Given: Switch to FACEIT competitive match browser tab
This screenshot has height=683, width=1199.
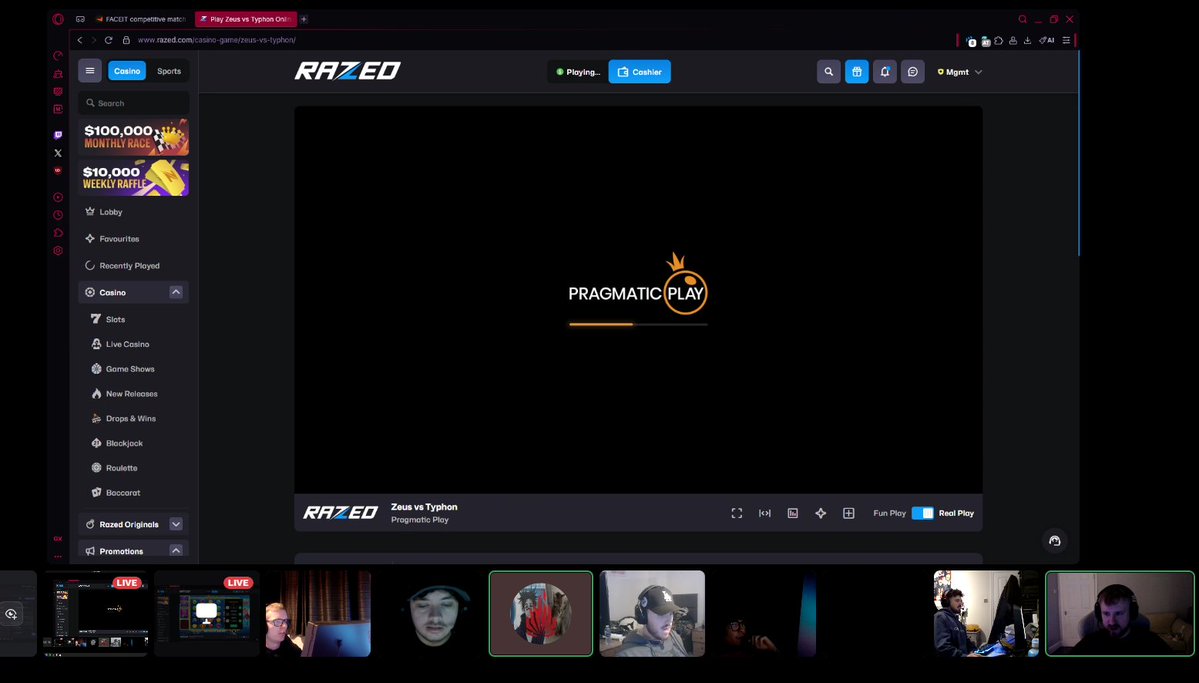Looking at the screenshot, I should 141,19.
